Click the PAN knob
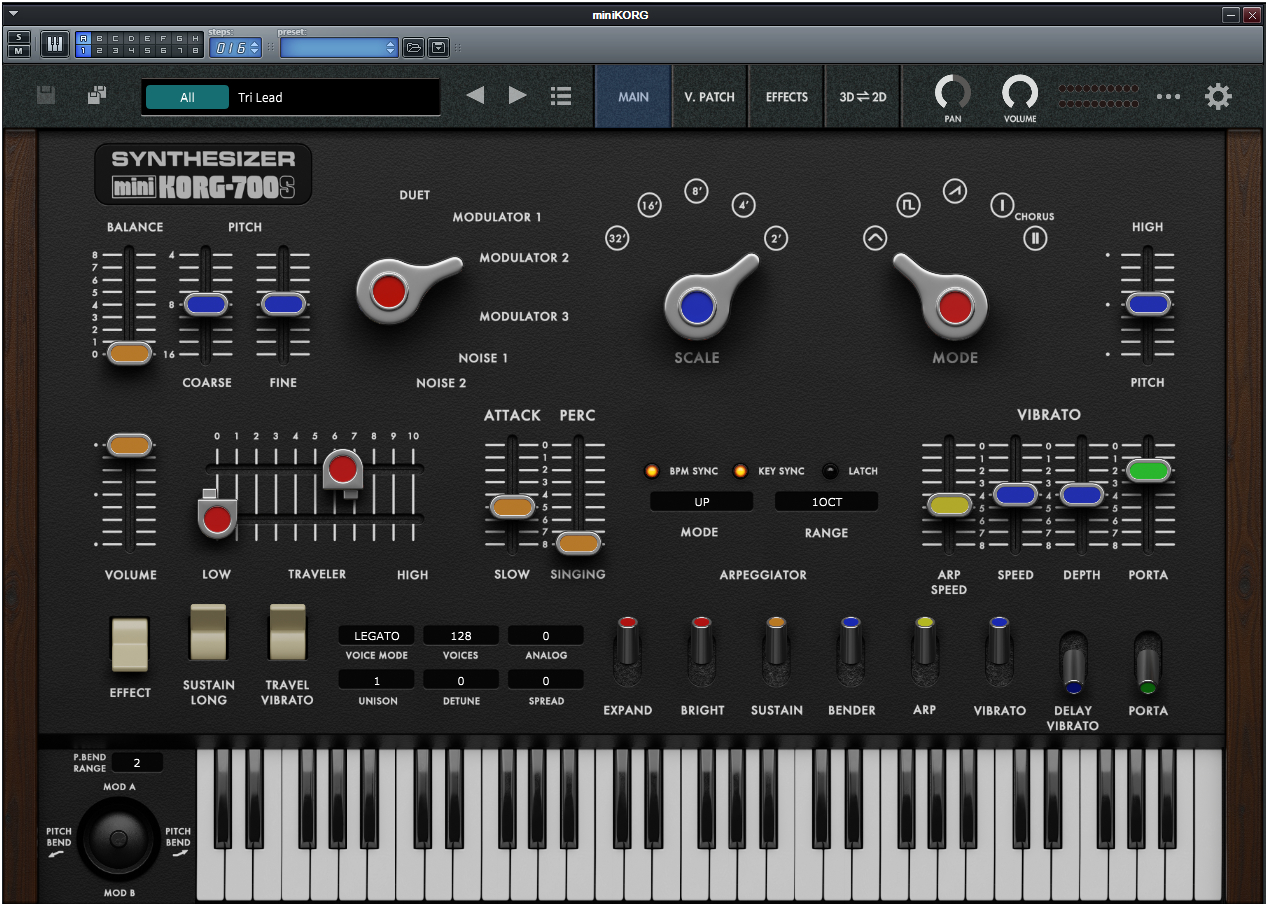This screenshot has height=906, width=1268. point(953,93)
